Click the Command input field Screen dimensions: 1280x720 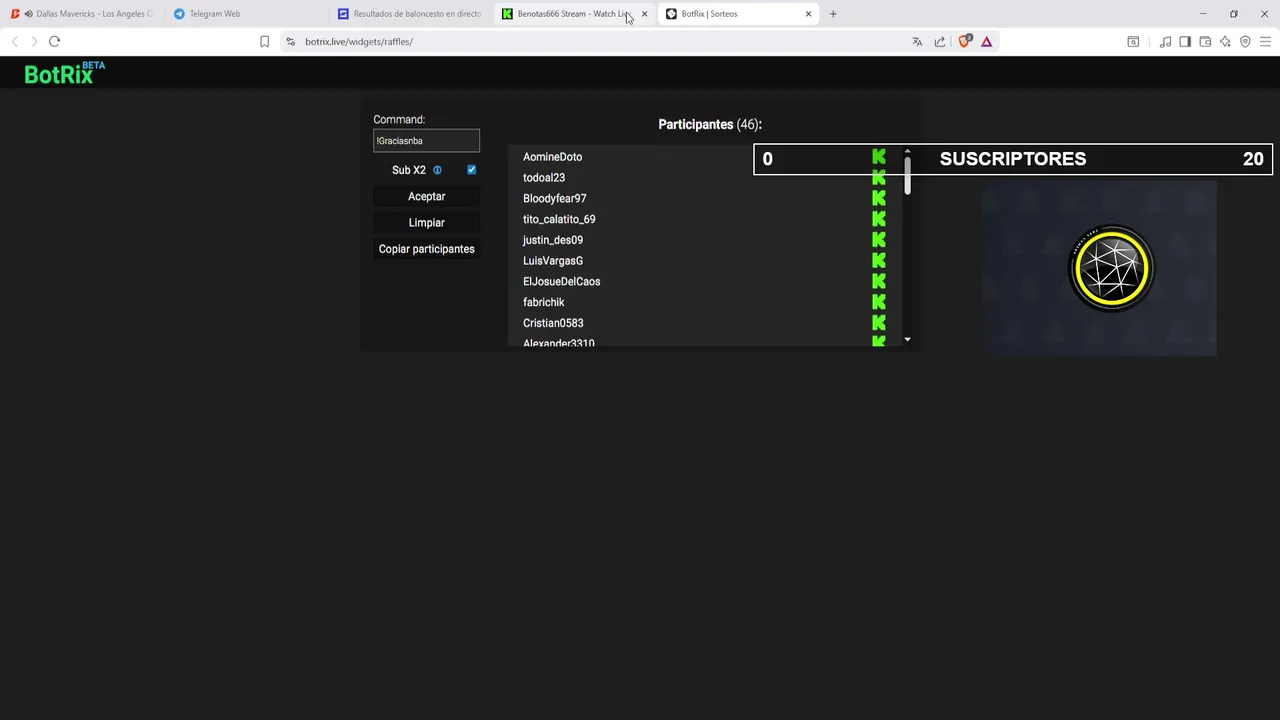tap(427, 141)
